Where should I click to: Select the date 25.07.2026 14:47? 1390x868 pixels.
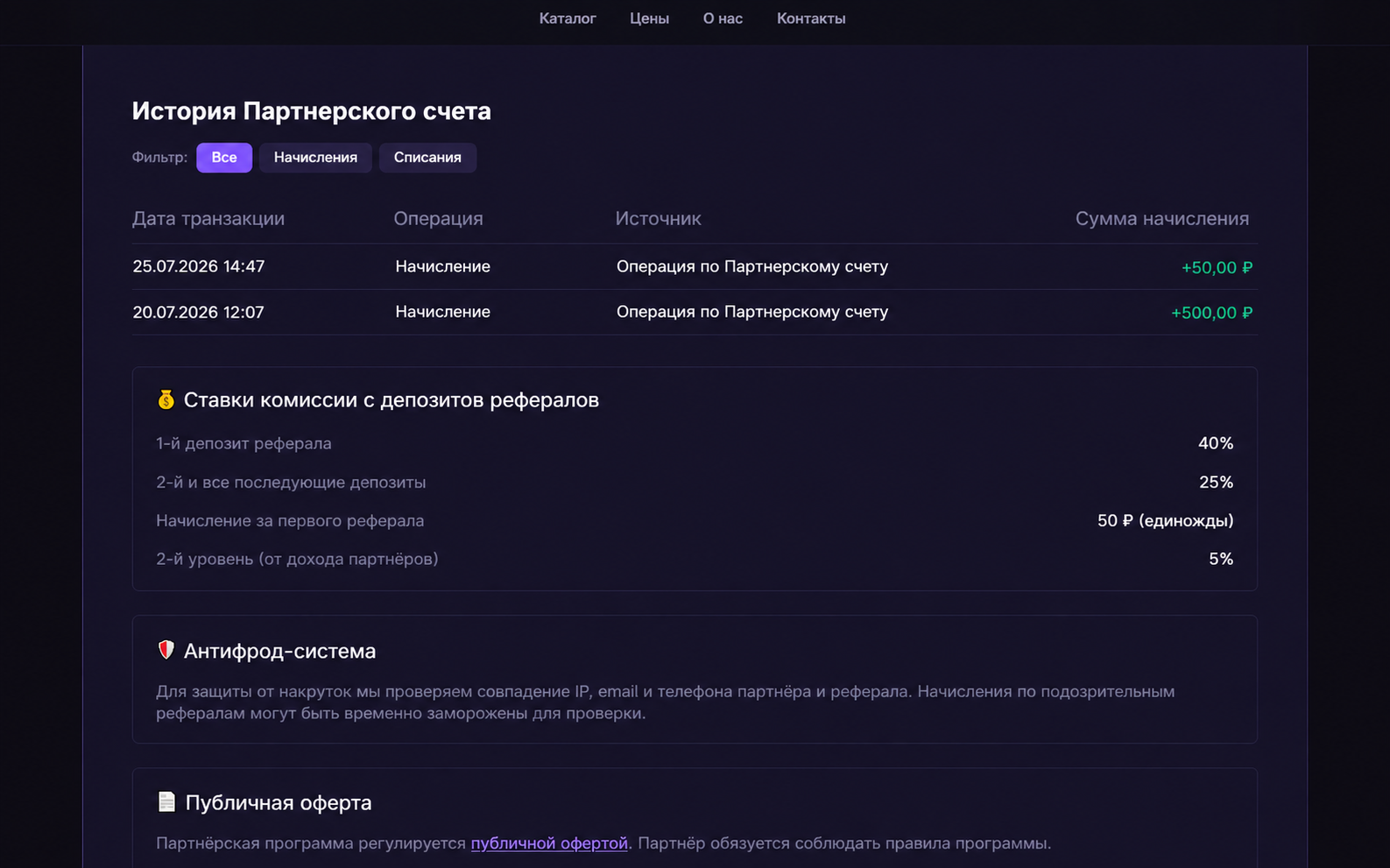click(x=199, y=266)
